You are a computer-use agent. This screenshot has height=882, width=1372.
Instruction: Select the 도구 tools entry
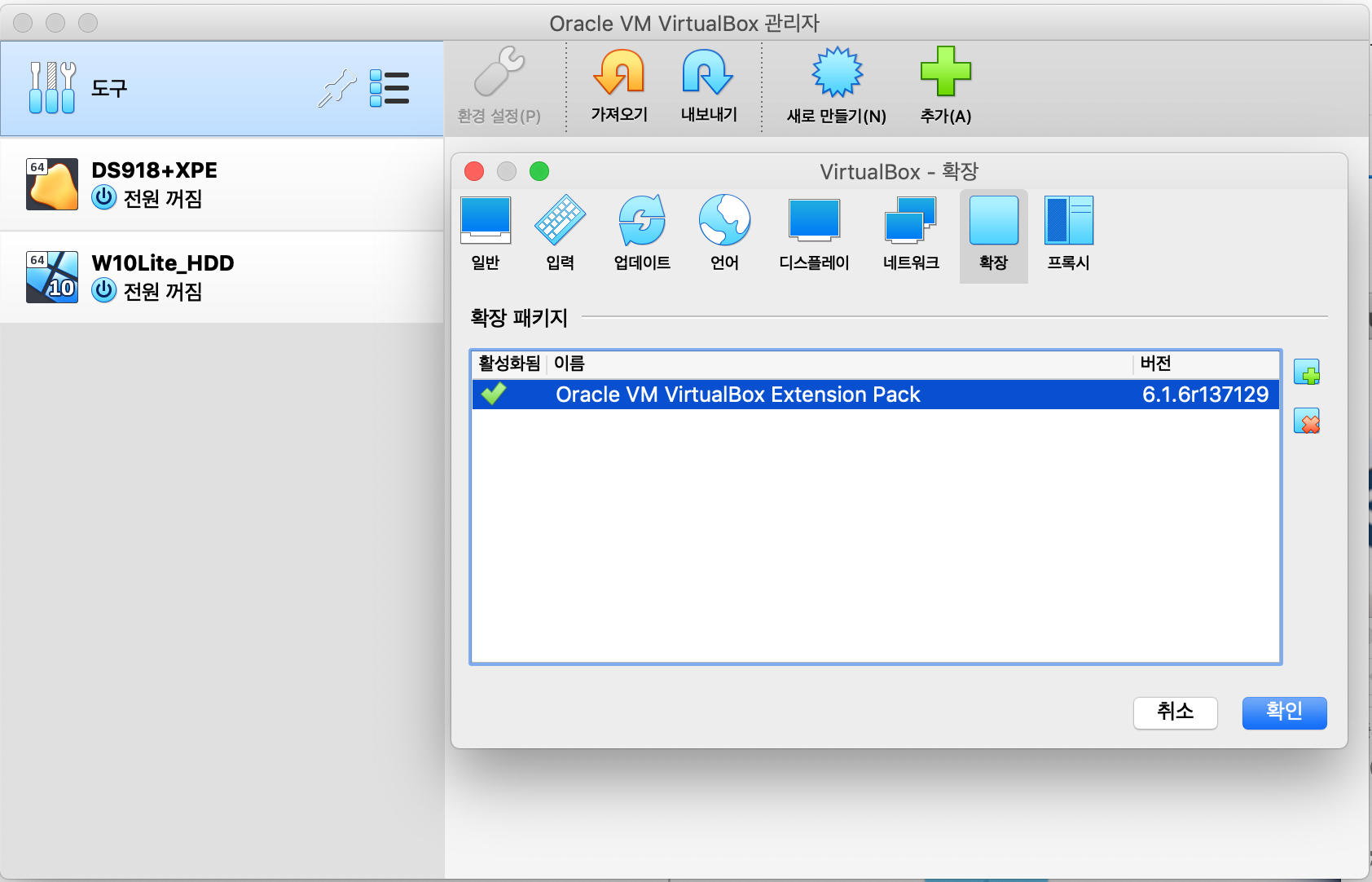pyautogui.click(x=222, y=88)
